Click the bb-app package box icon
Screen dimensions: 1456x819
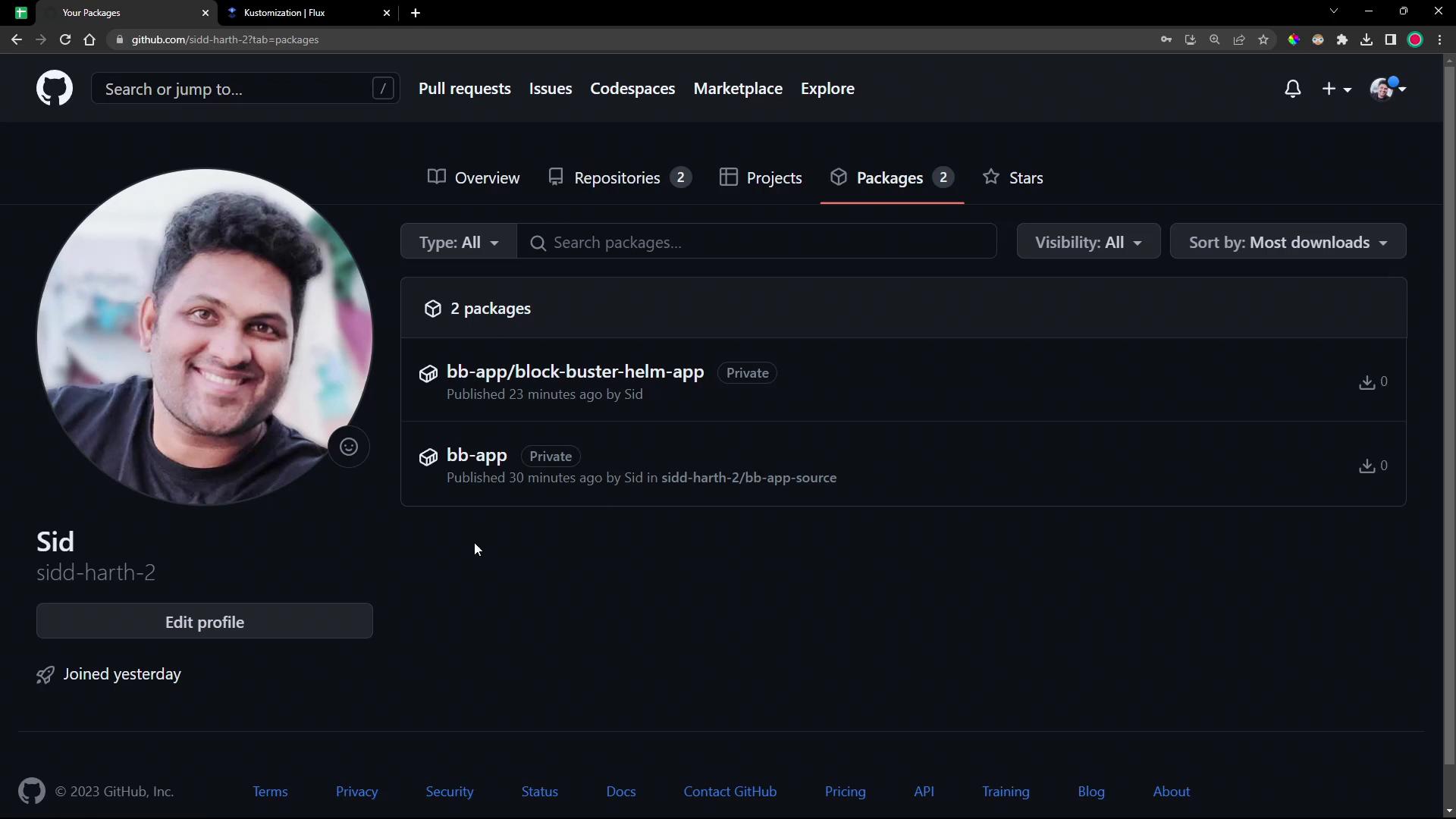428,457
